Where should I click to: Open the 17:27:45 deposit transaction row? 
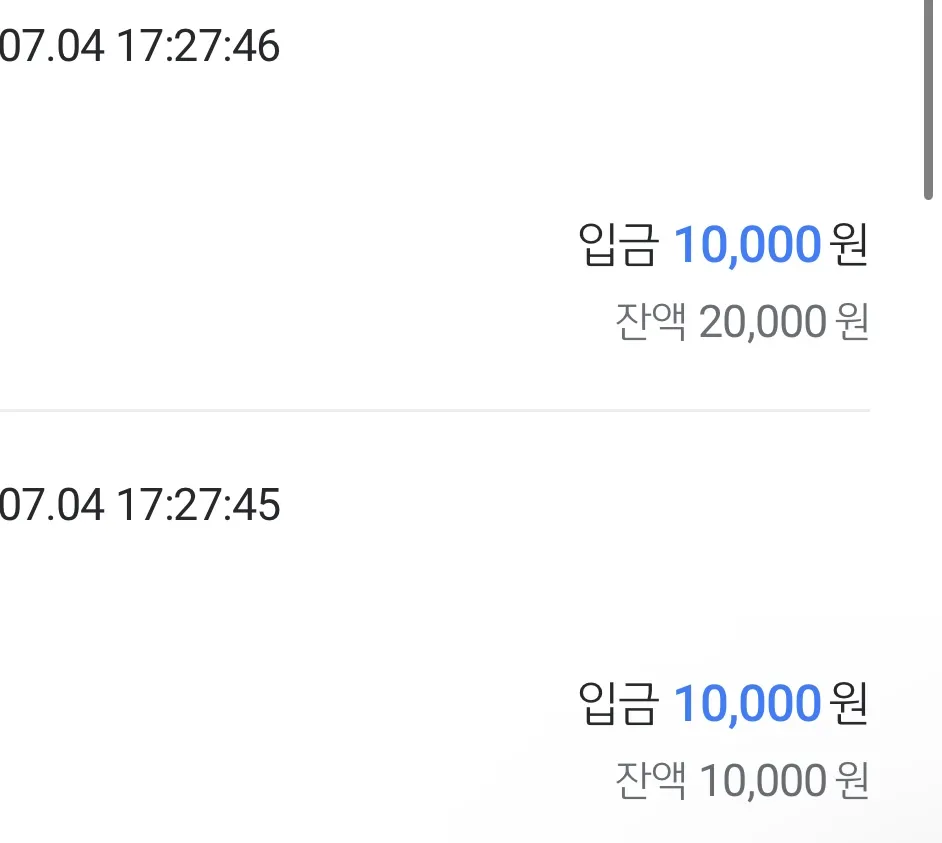point(435,628)
